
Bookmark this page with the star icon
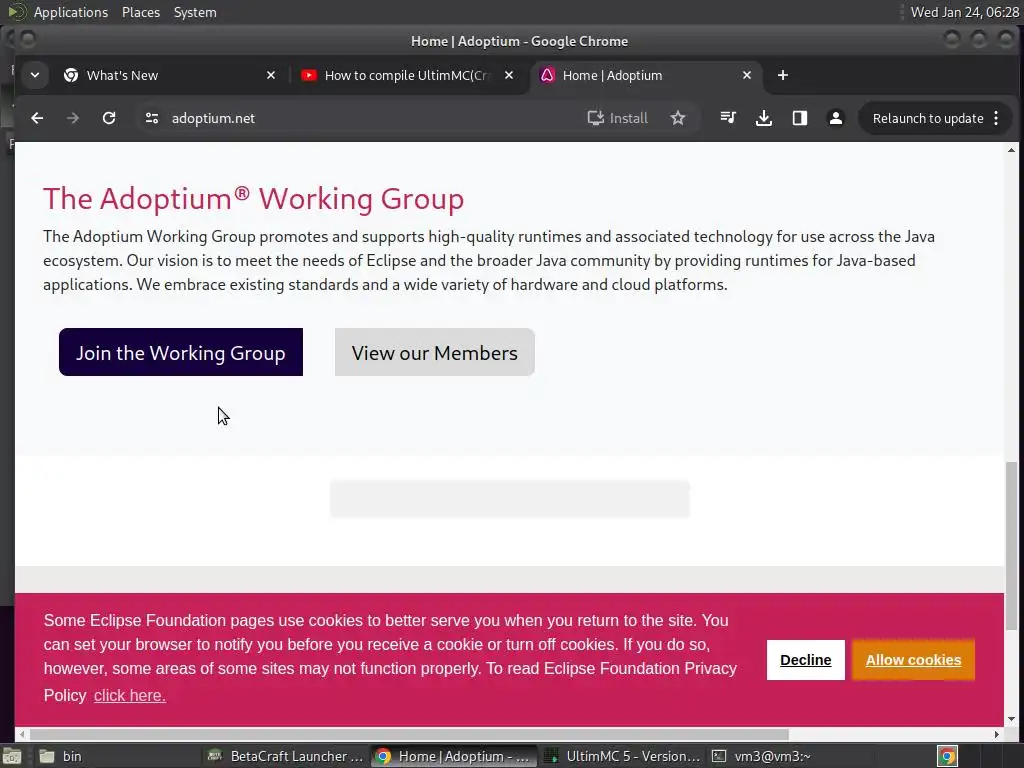[678, 118]
